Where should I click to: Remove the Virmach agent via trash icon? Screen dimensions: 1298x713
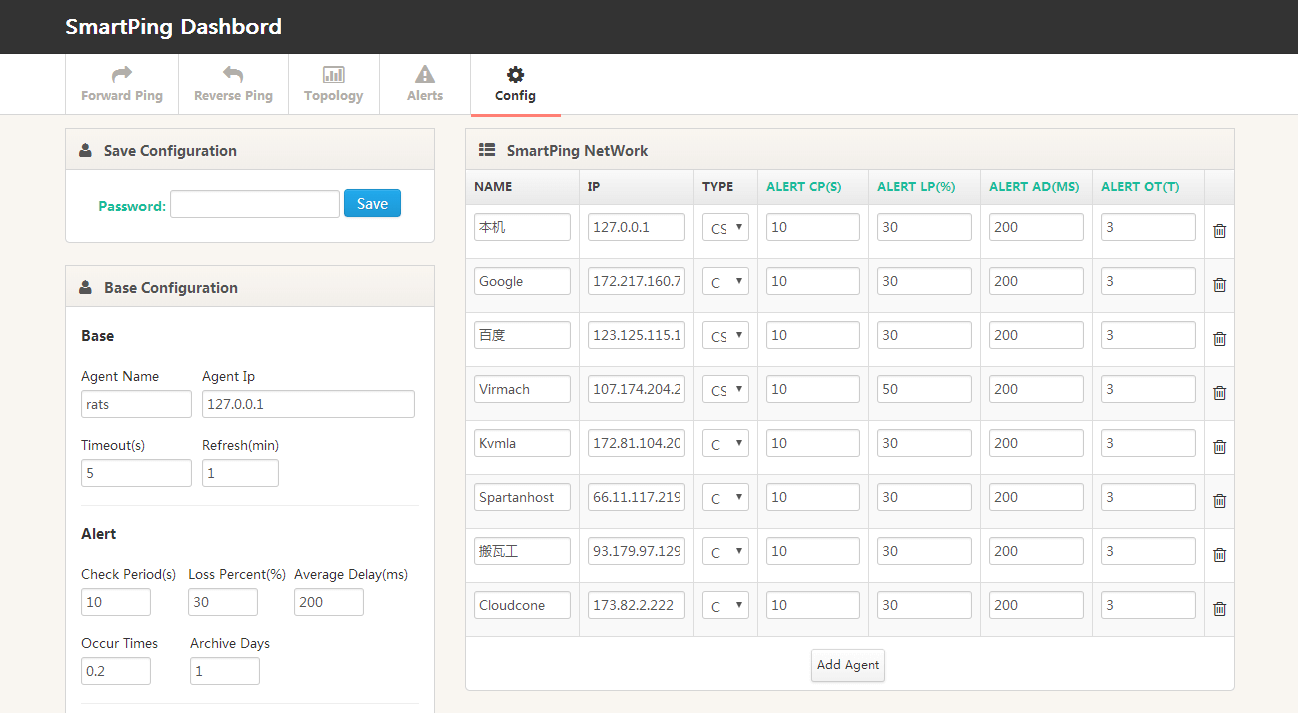point(1219,393)
